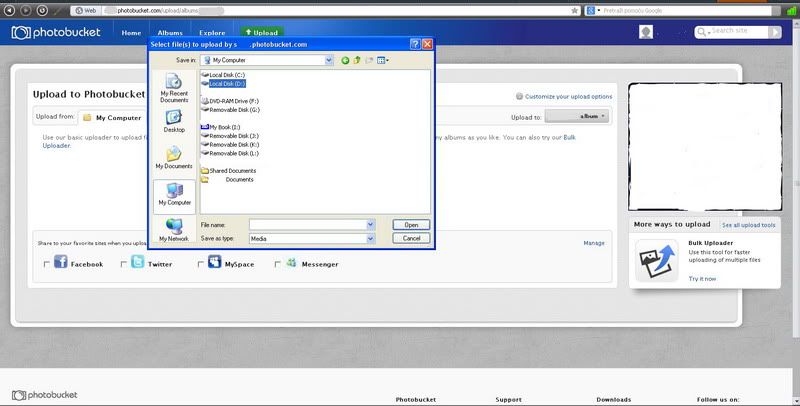Click the Facebook share icon
This screenshot has width=800, height=406.
click(61, 262)
